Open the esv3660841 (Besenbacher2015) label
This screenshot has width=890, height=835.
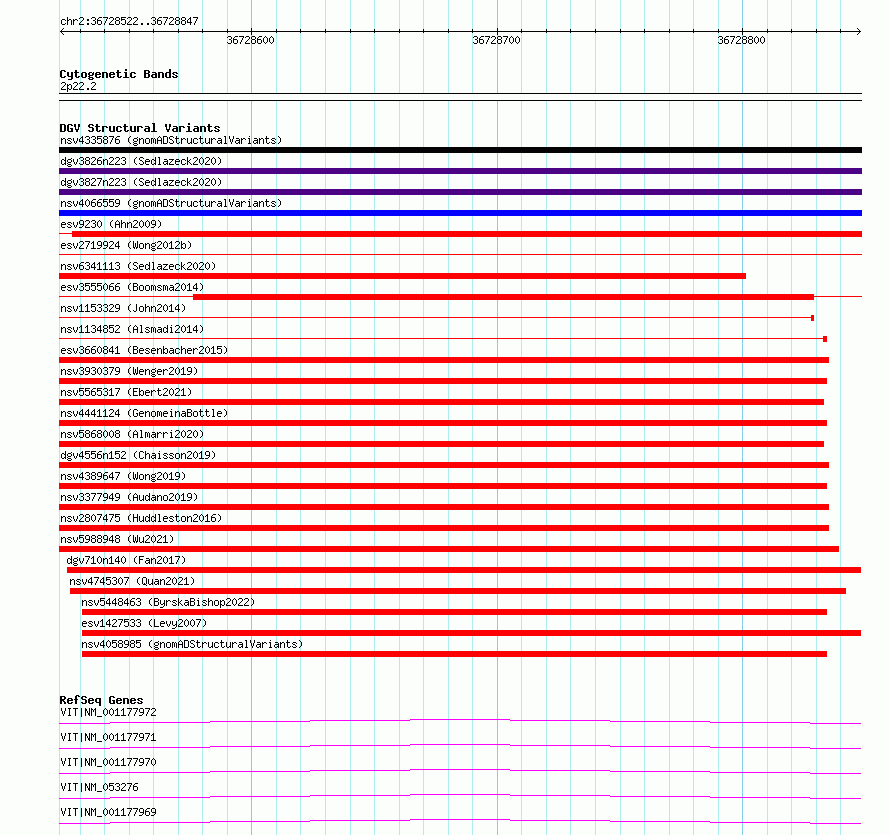(x=144, y=350)
